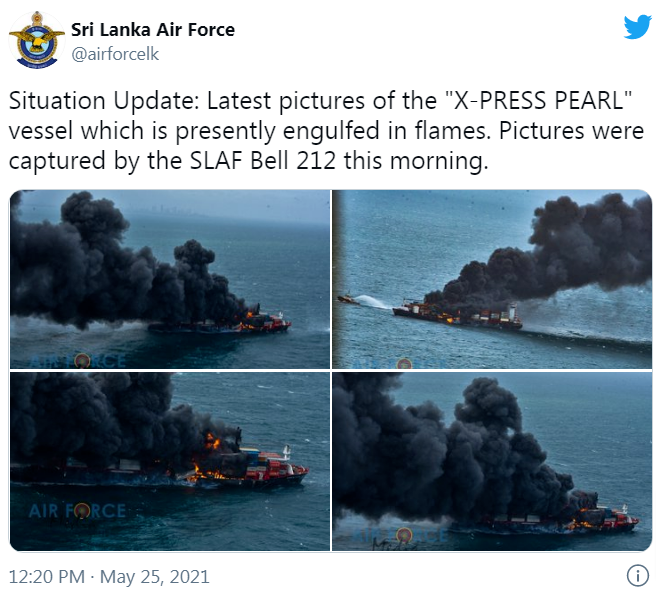
Task: Click the Twitter bird logo
Action: (638, 27)
